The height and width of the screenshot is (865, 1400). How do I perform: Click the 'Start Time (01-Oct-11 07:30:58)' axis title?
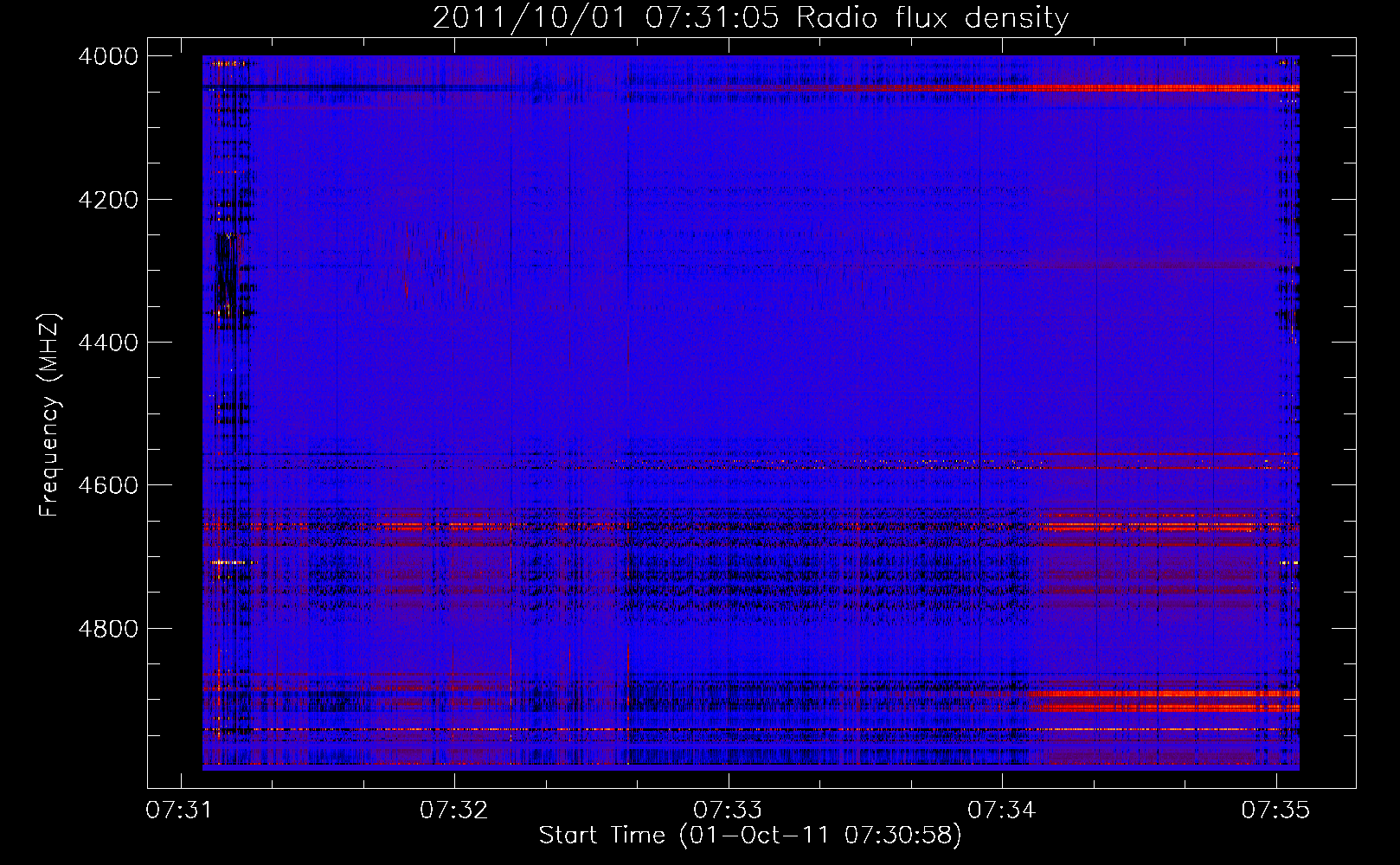pyautogui.click(x=750, y=836)
